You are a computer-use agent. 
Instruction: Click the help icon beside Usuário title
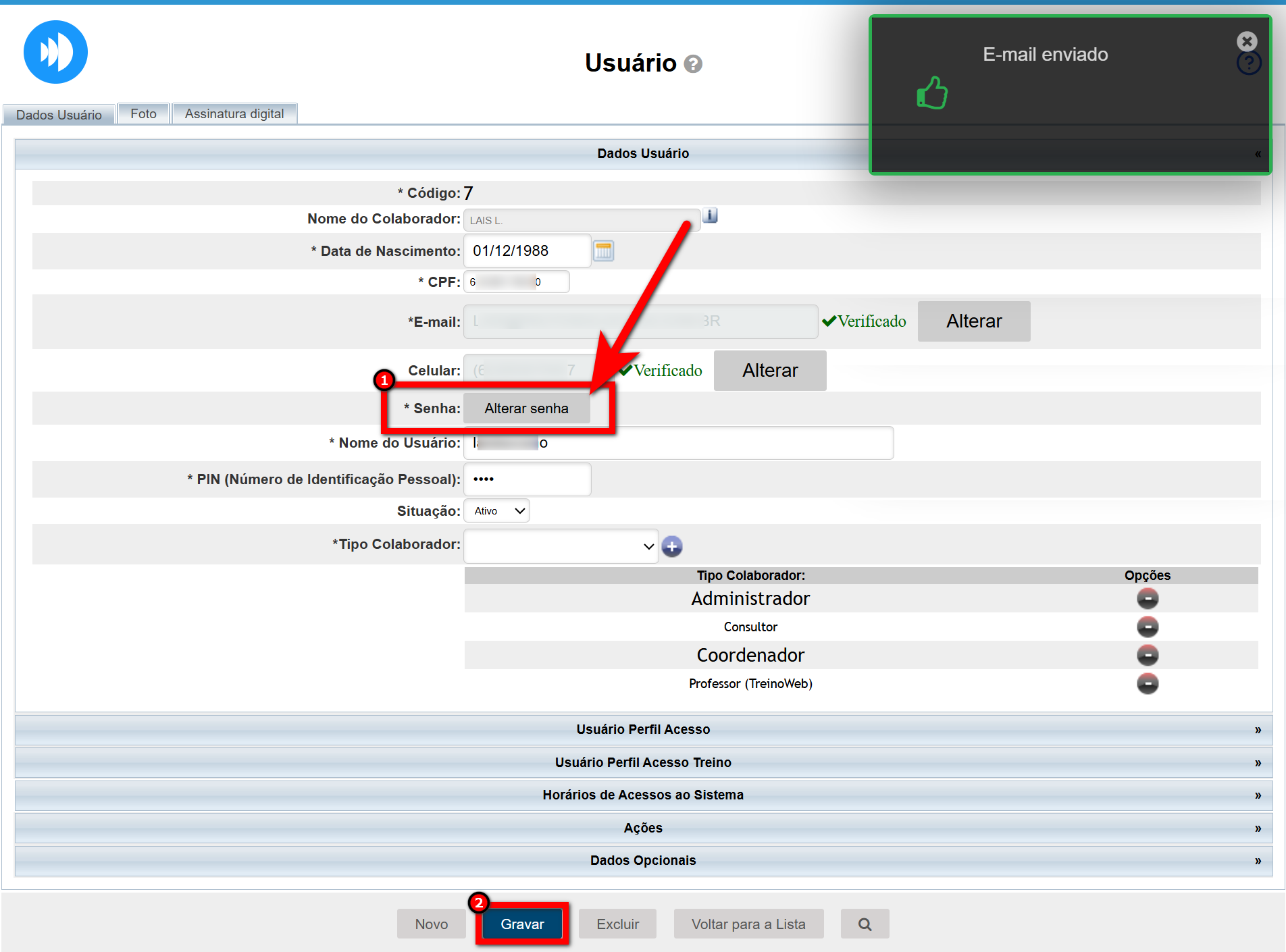point(693,64)
